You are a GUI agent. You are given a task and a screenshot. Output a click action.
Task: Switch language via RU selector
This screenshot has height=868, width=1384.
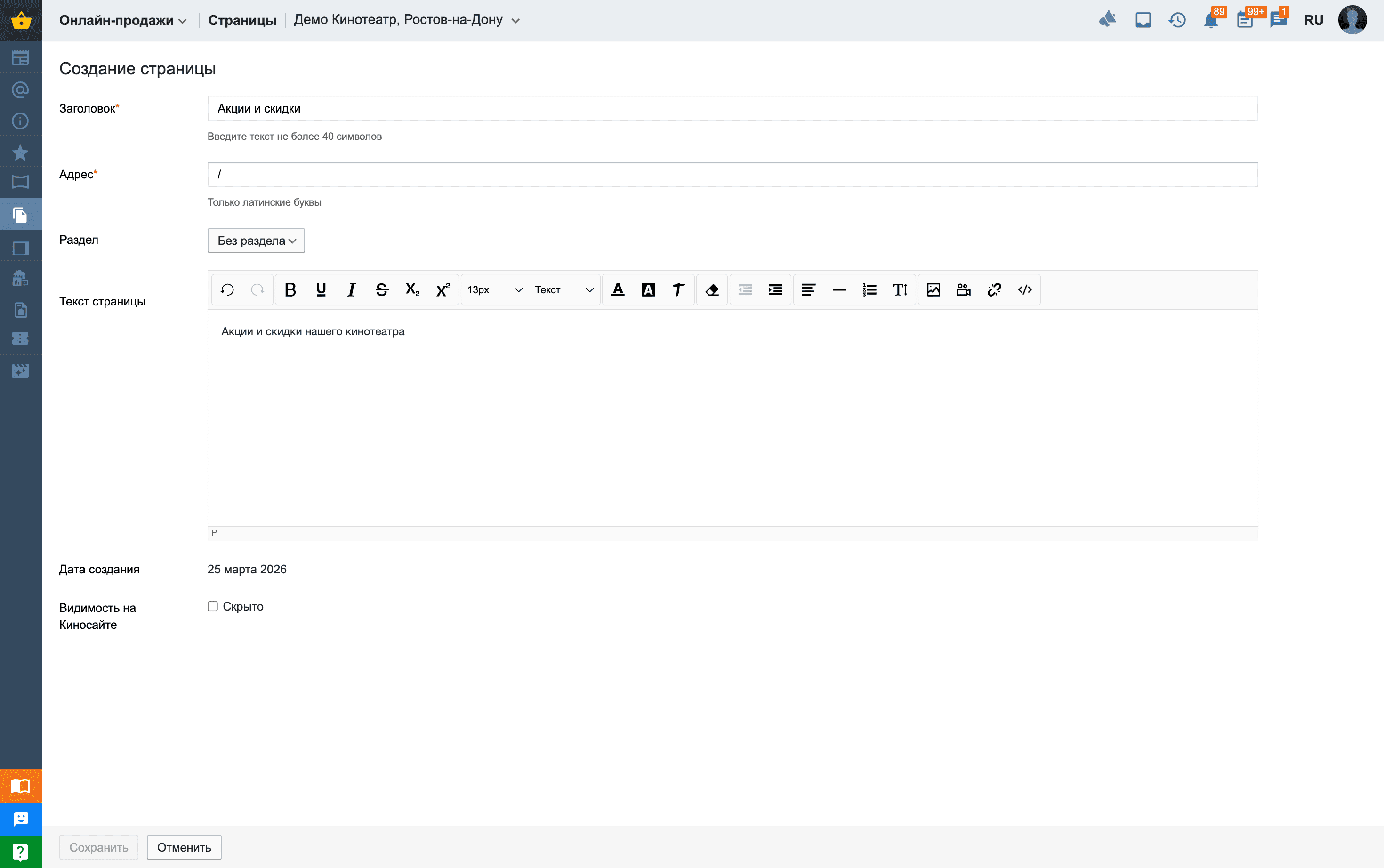(x=1313, y=21)
